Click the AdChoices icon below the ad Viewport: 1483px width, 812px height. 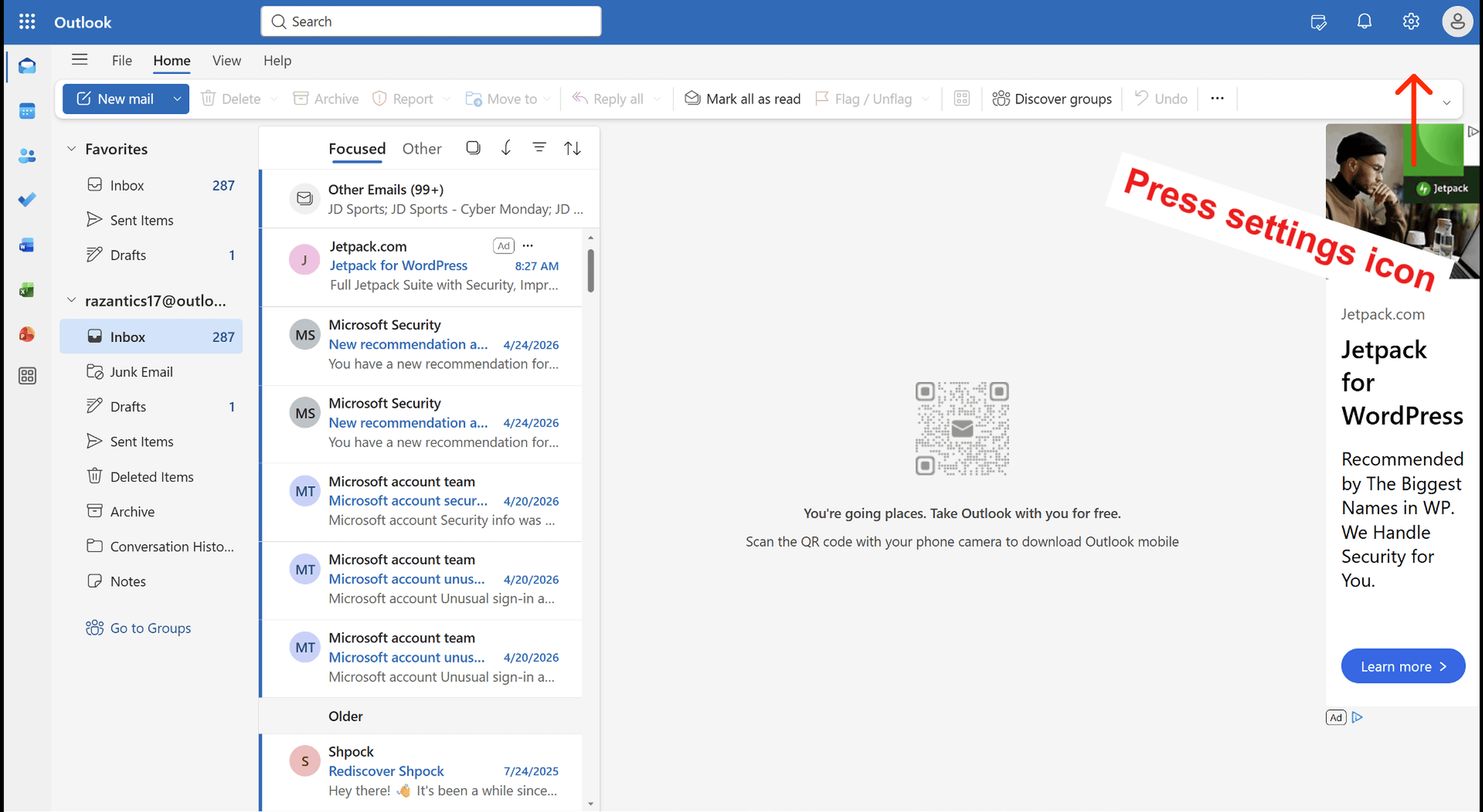tap(1357, 717)
